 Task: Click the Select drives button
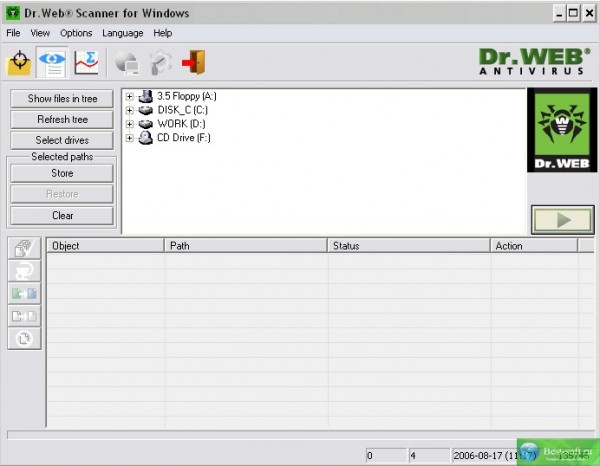[62, 140]
